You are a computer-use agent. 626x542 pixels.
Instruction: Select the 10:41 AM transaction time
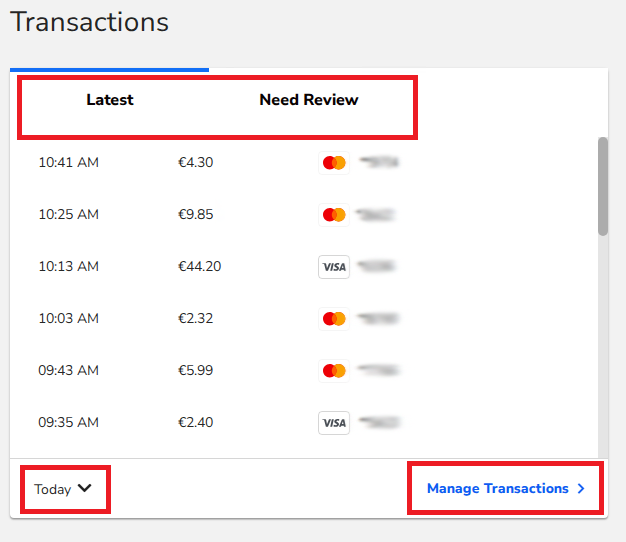tap(69, 162)
